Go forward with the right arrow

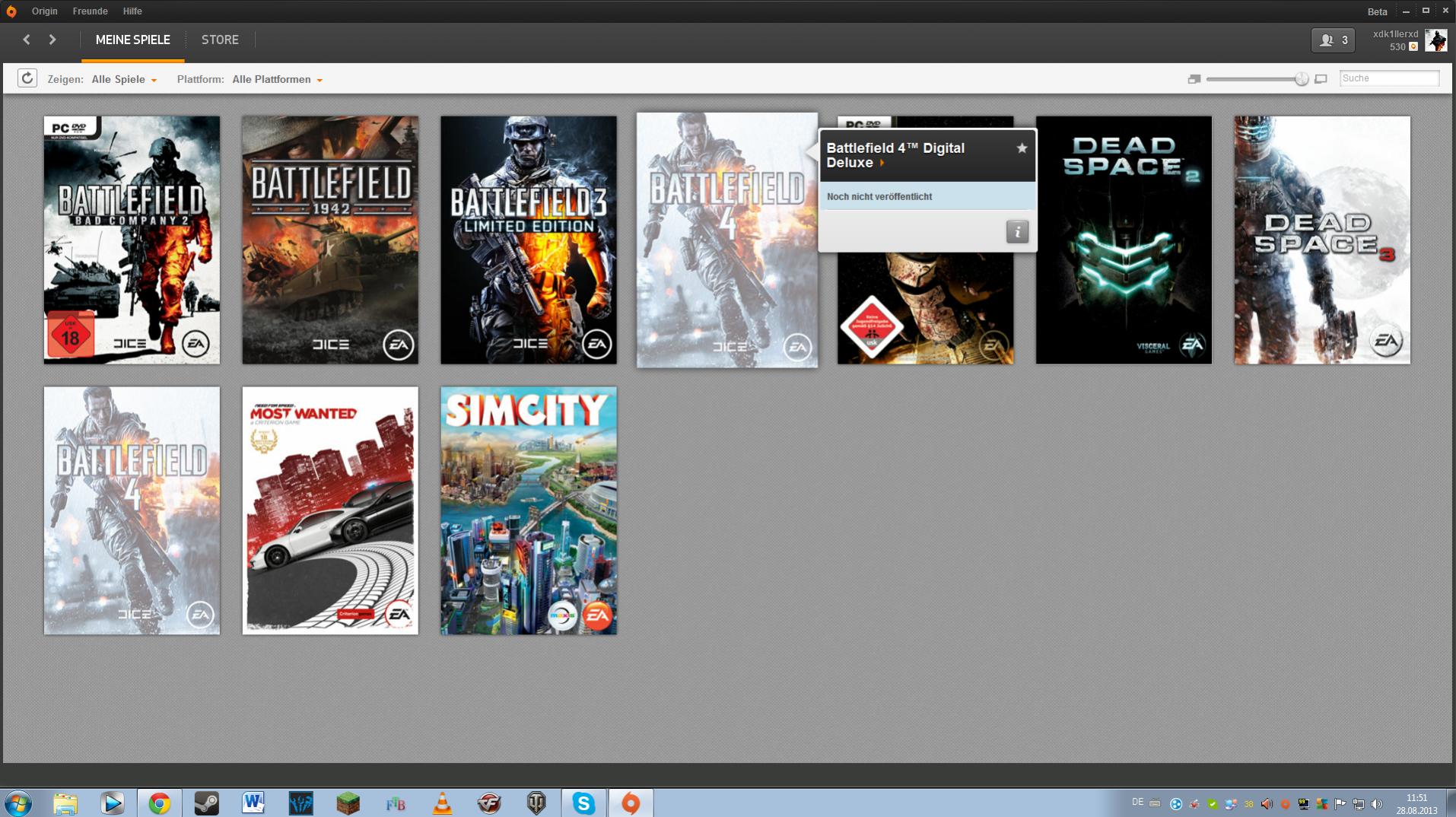52,40
